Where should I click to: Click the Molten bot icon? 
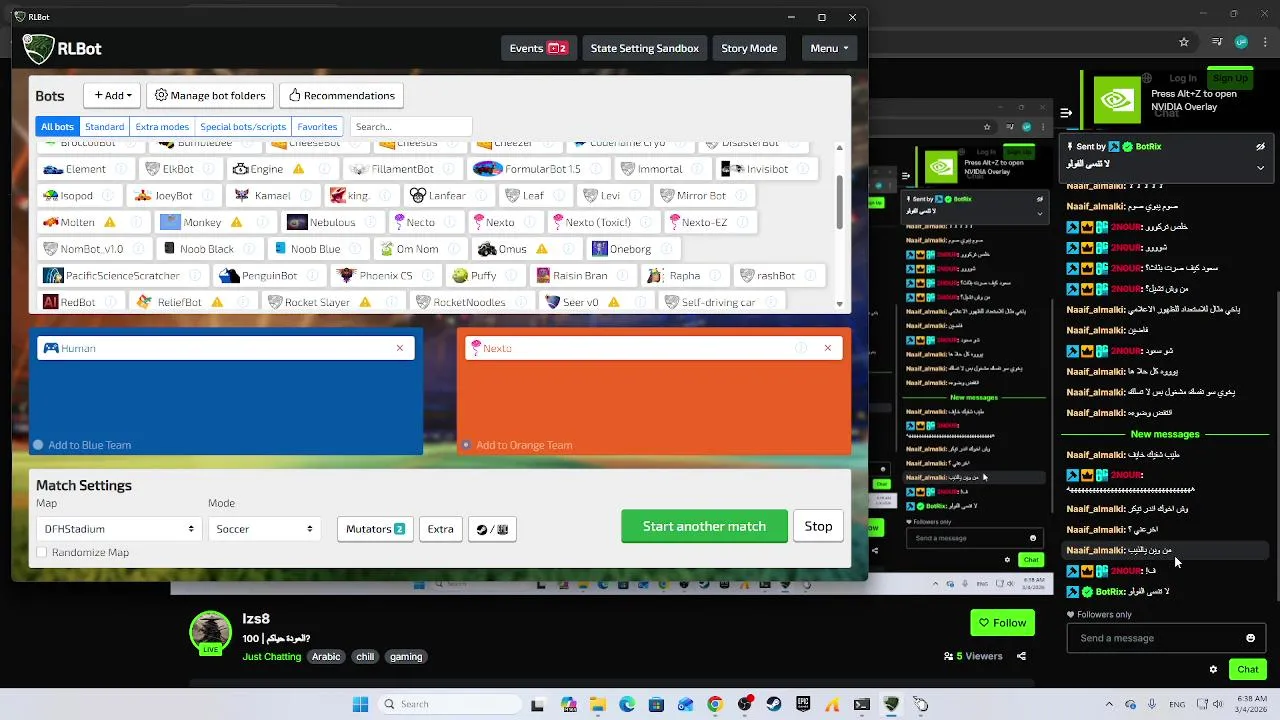[x=50, y=222]
